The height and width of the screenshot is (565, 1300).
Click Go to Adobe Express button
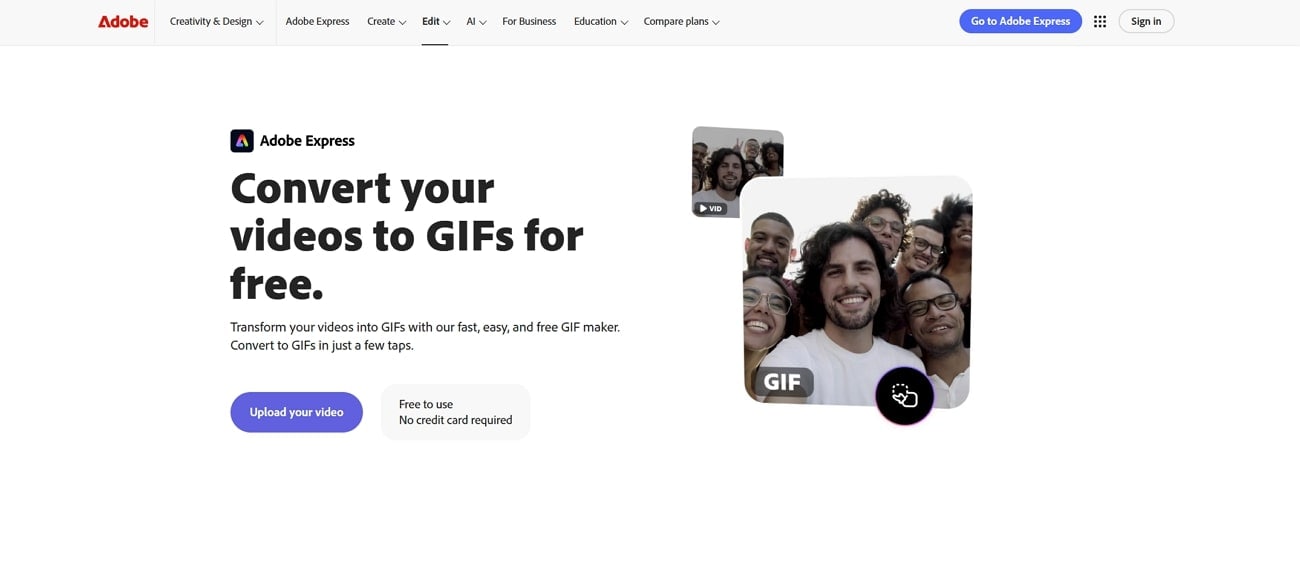pos(1020,21)
